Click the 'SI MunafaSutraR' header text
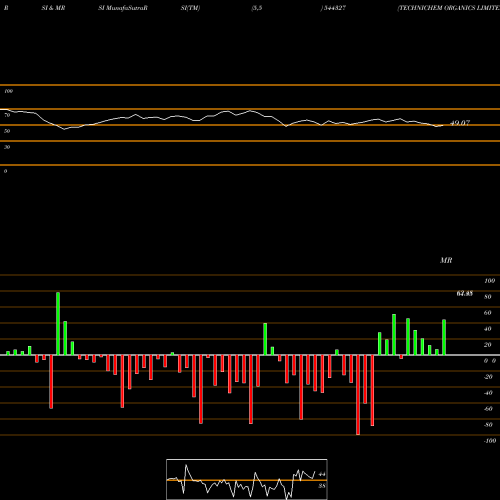Screen dimensions: 500x500 pyautogui.click(x=123, y=8)
